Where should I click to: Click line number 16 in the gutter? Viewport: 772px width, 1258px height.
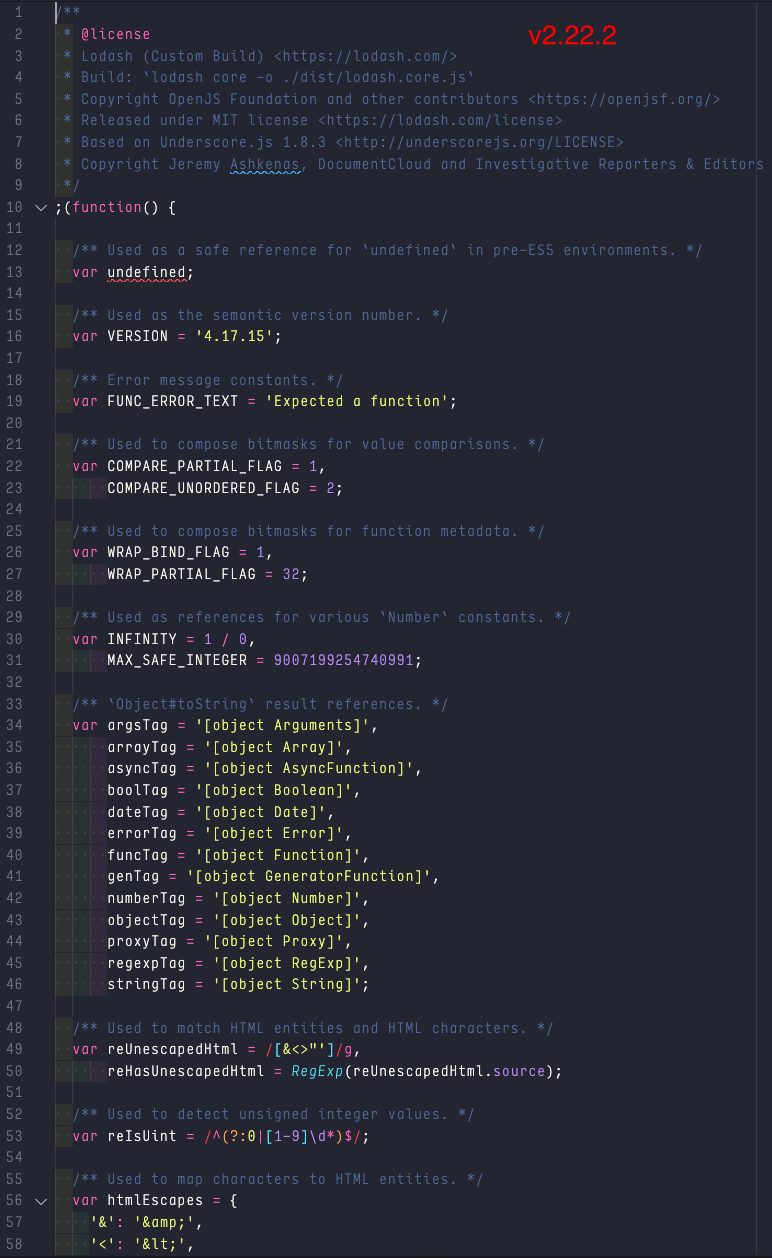tap(14, 337)
